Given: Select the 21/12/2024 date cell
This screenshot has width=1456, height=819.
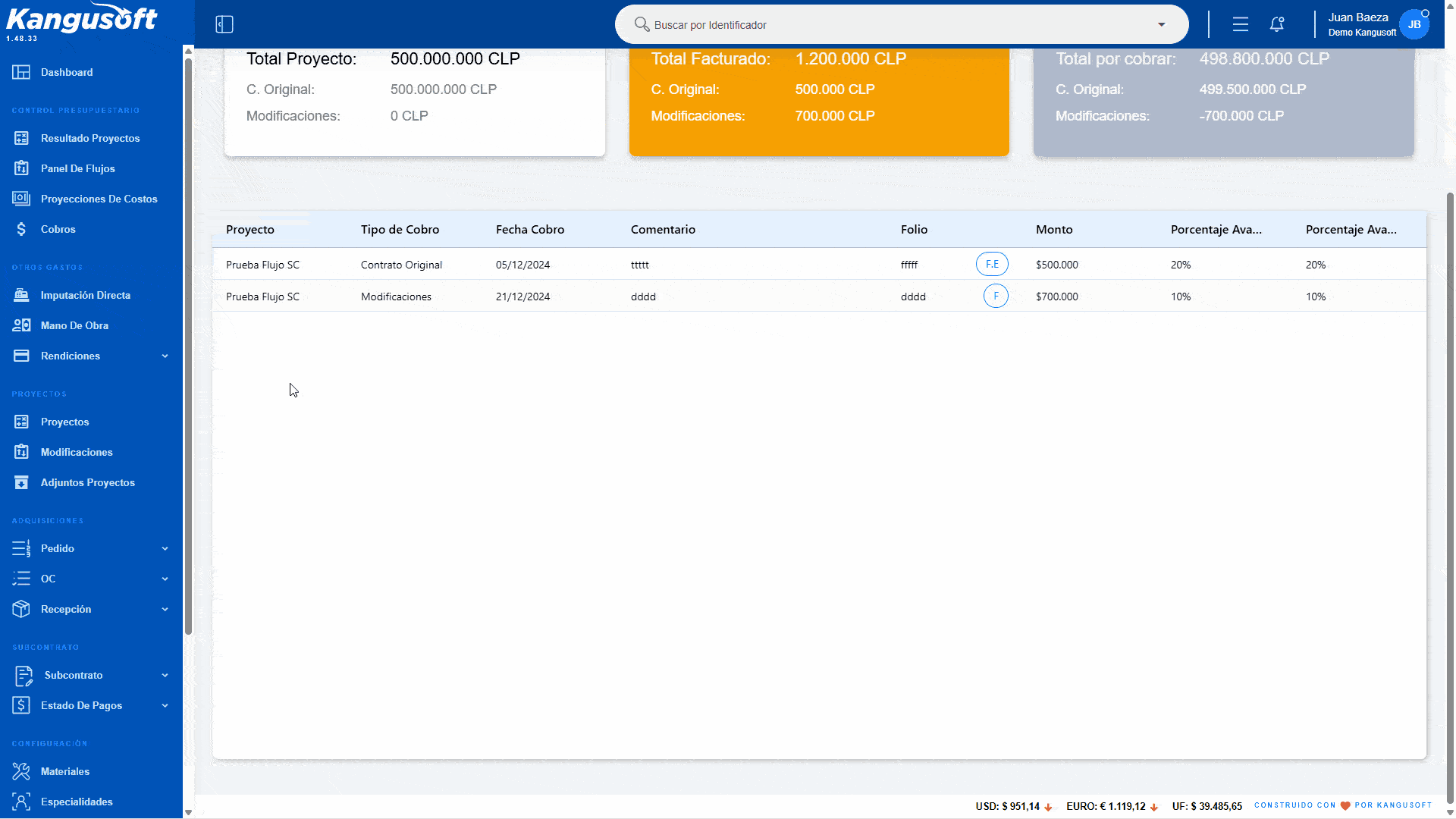Looking at the screenshot, I should pyautogui.click(x=522, y=297).
